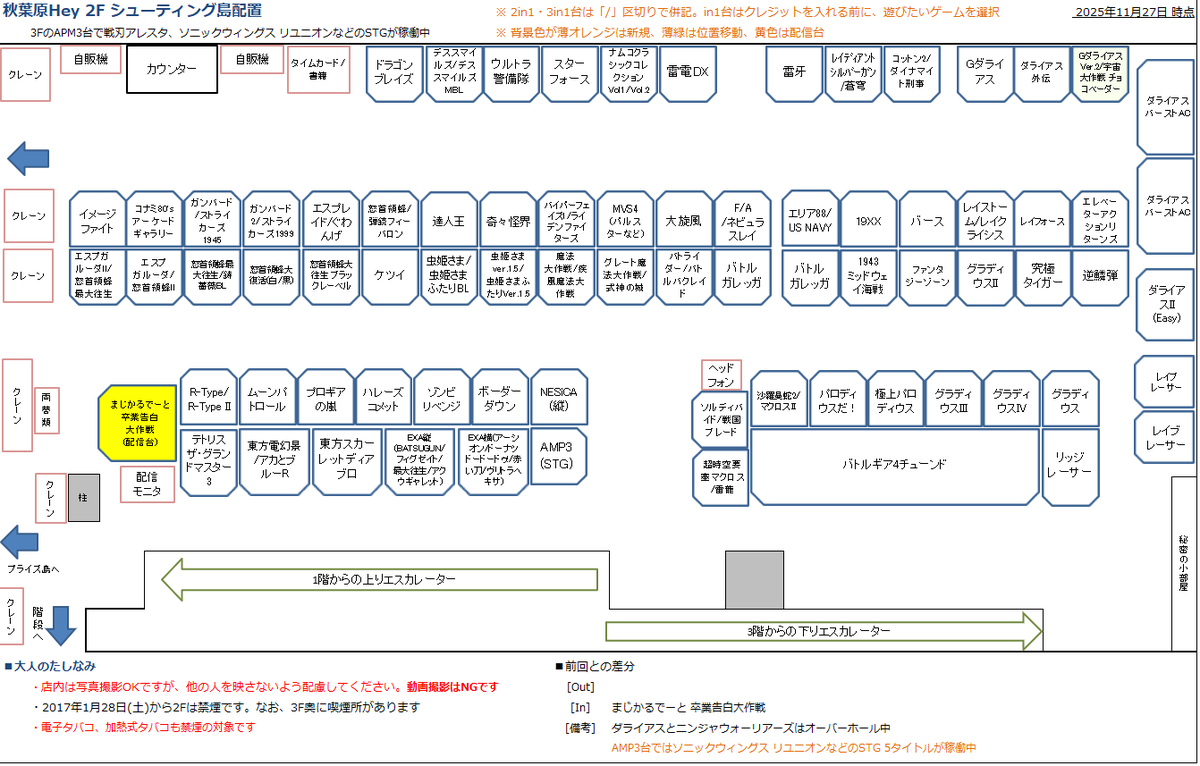Click the タイムカード/書棚 box
Image resolution: width=1200 pixels, height=766 pixels.
318,69
